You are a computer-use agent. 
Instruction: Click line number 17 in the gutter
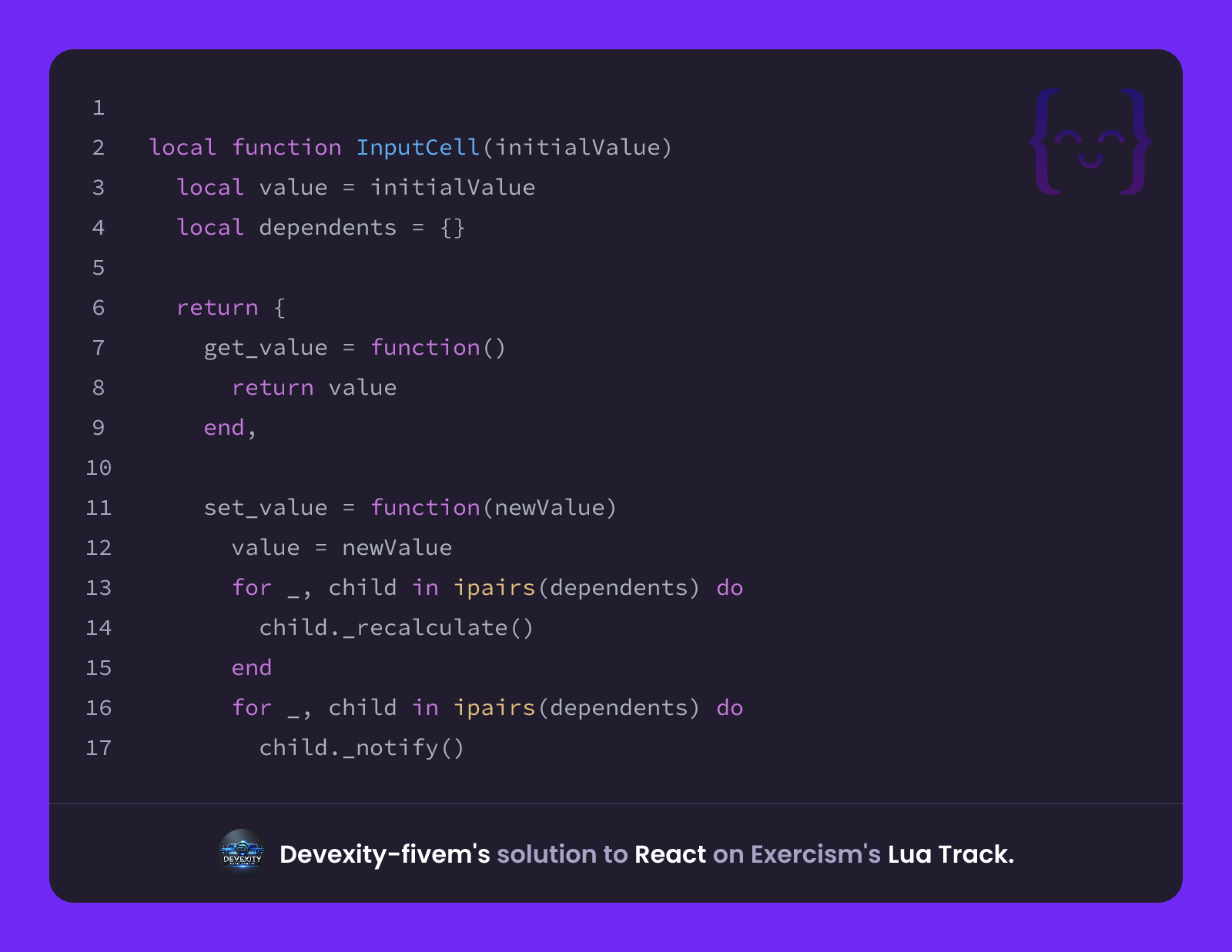point(99,747)
